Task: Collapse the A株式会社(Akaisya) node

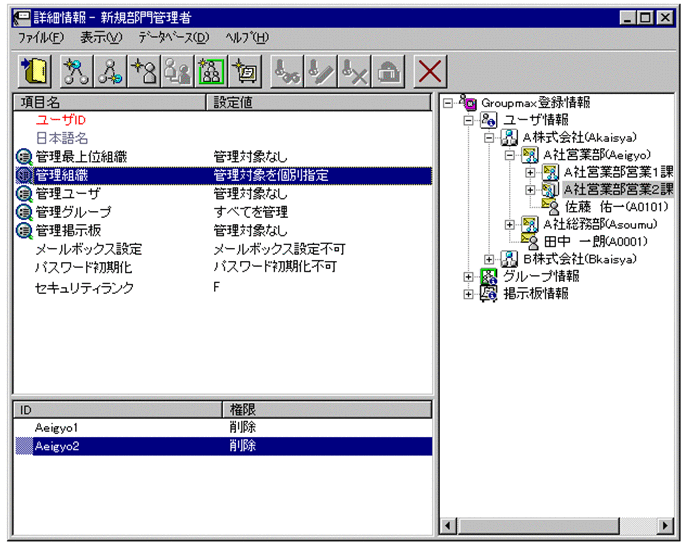Action: [x=489, y=138]
